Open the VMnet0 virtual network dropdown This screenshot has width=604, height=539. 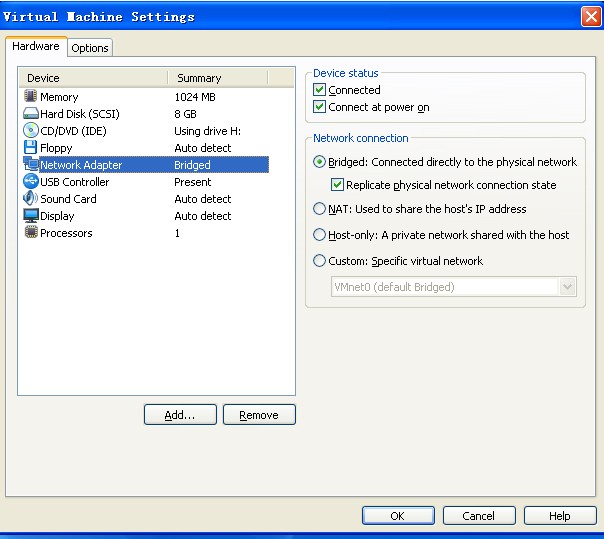pos(568,287)
